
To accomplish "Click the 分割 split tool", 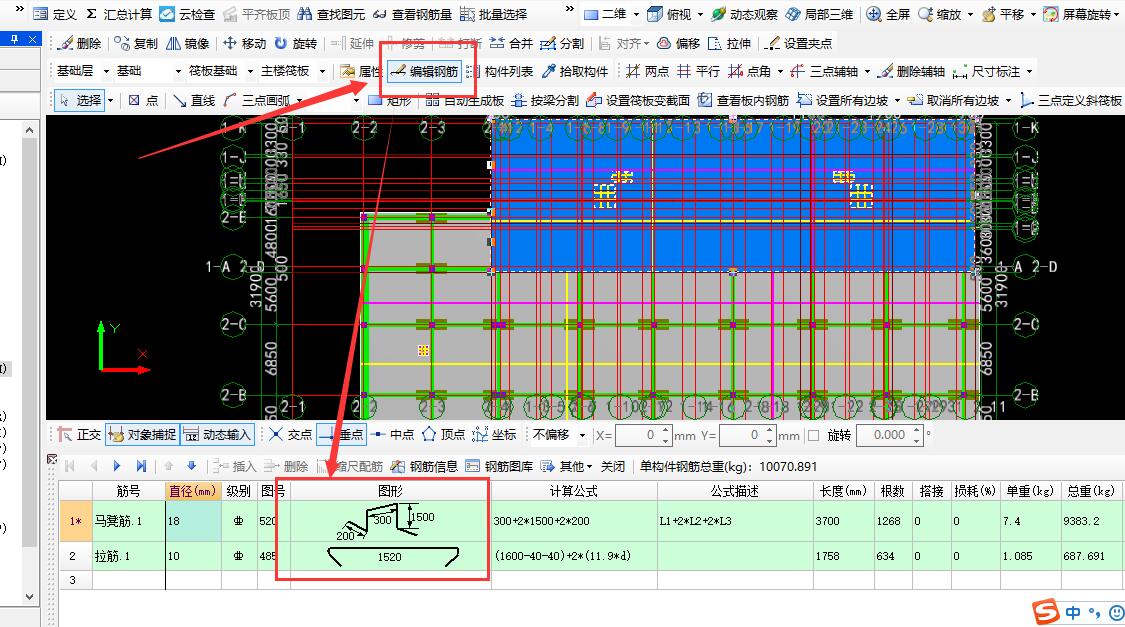I will (562, 43).
